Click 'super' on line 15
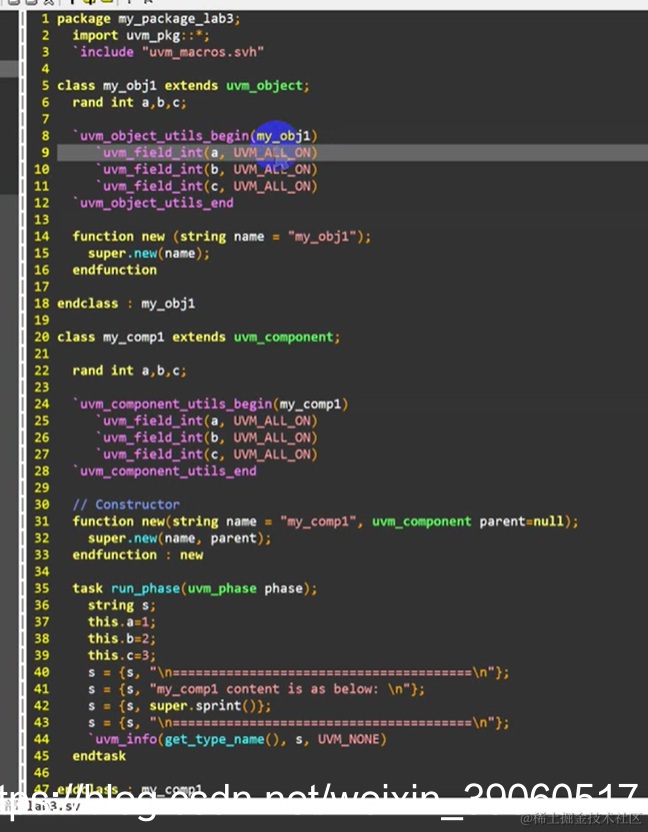Image resolution: width=648 pixels, height=832 pixels. point(107,254)
